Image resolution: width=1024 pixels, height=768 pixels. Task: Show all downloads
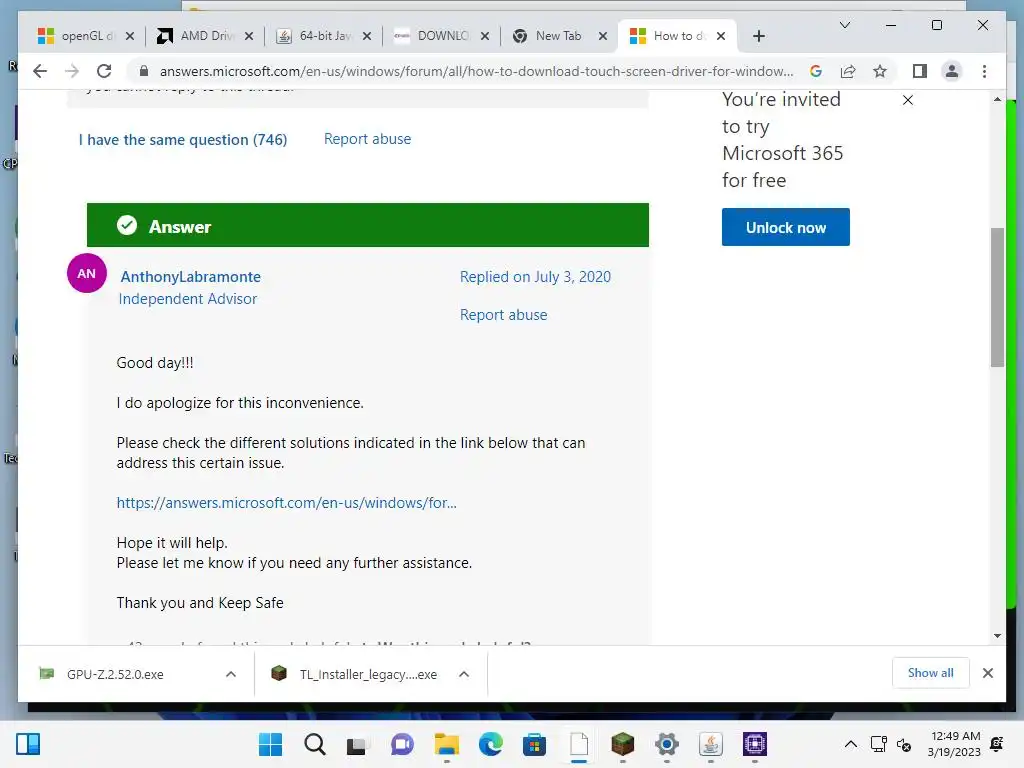(931, 673)
